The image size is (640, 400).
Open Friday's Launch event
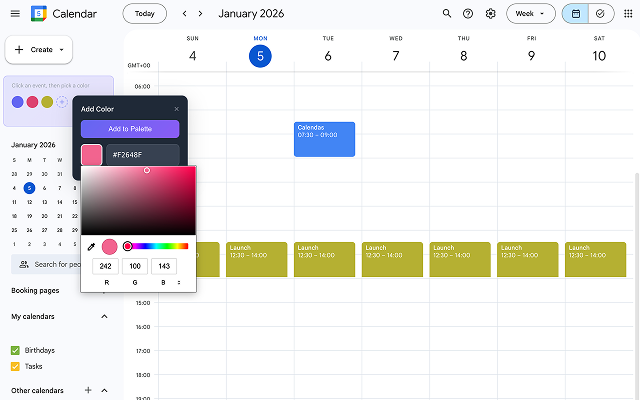point(528,260)
